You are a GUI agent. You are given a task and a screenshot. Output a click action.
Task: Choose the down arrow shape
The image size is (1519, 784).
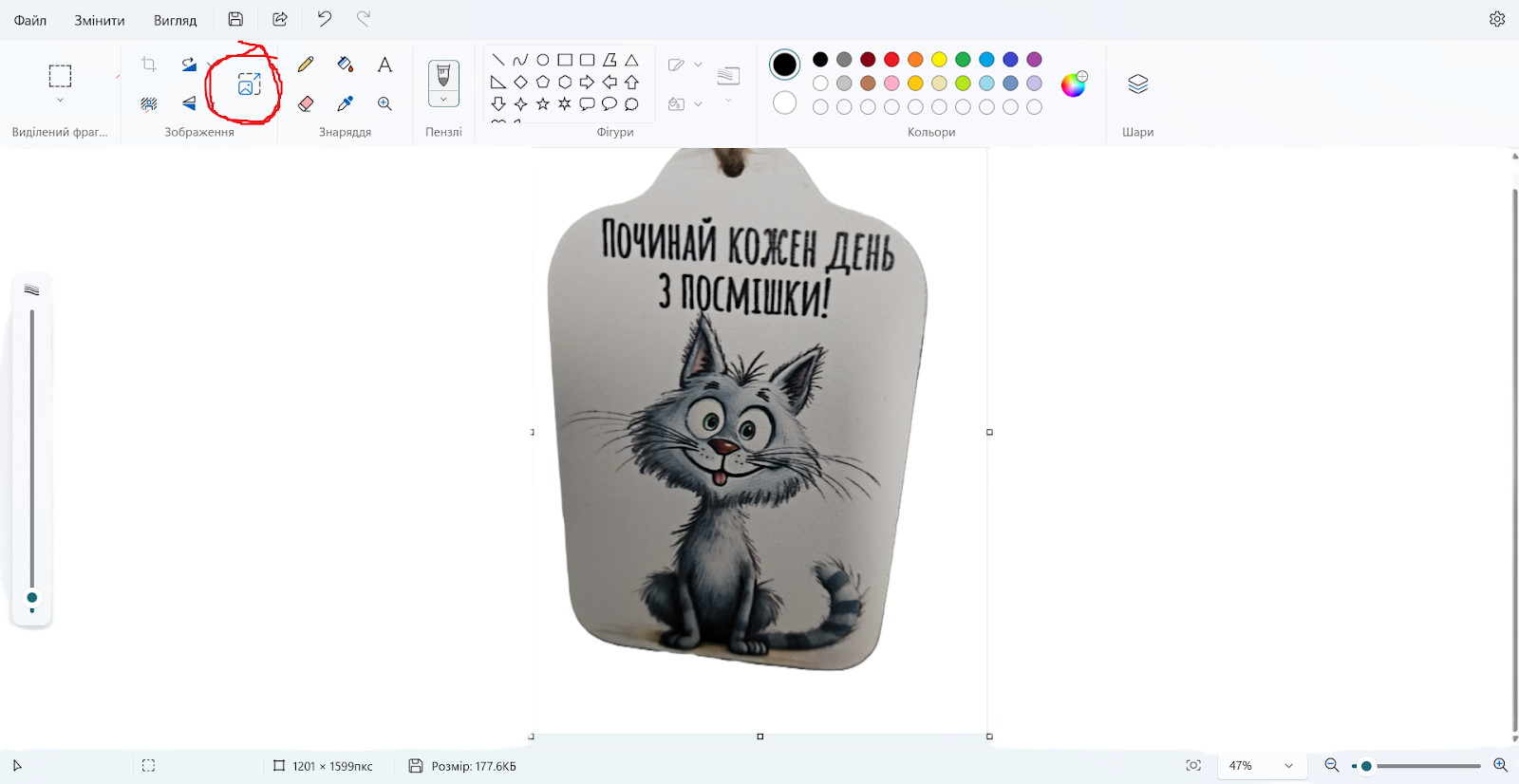pos(498,103)
